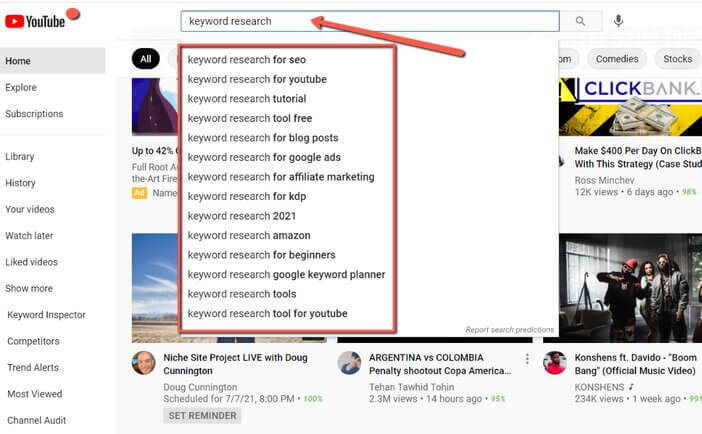This screenshot has height=434, width=702.
Task: Click inside the keyword research search field
Action: click(x=370, y=21)
